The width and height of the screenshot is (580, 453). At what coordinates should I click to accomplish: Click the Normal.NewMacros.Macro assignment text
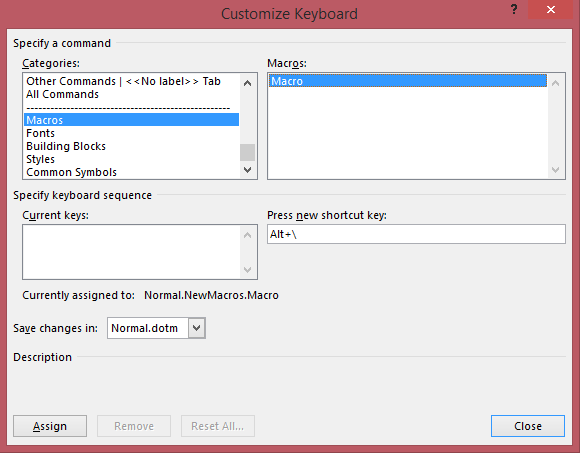tap(211, 295)
